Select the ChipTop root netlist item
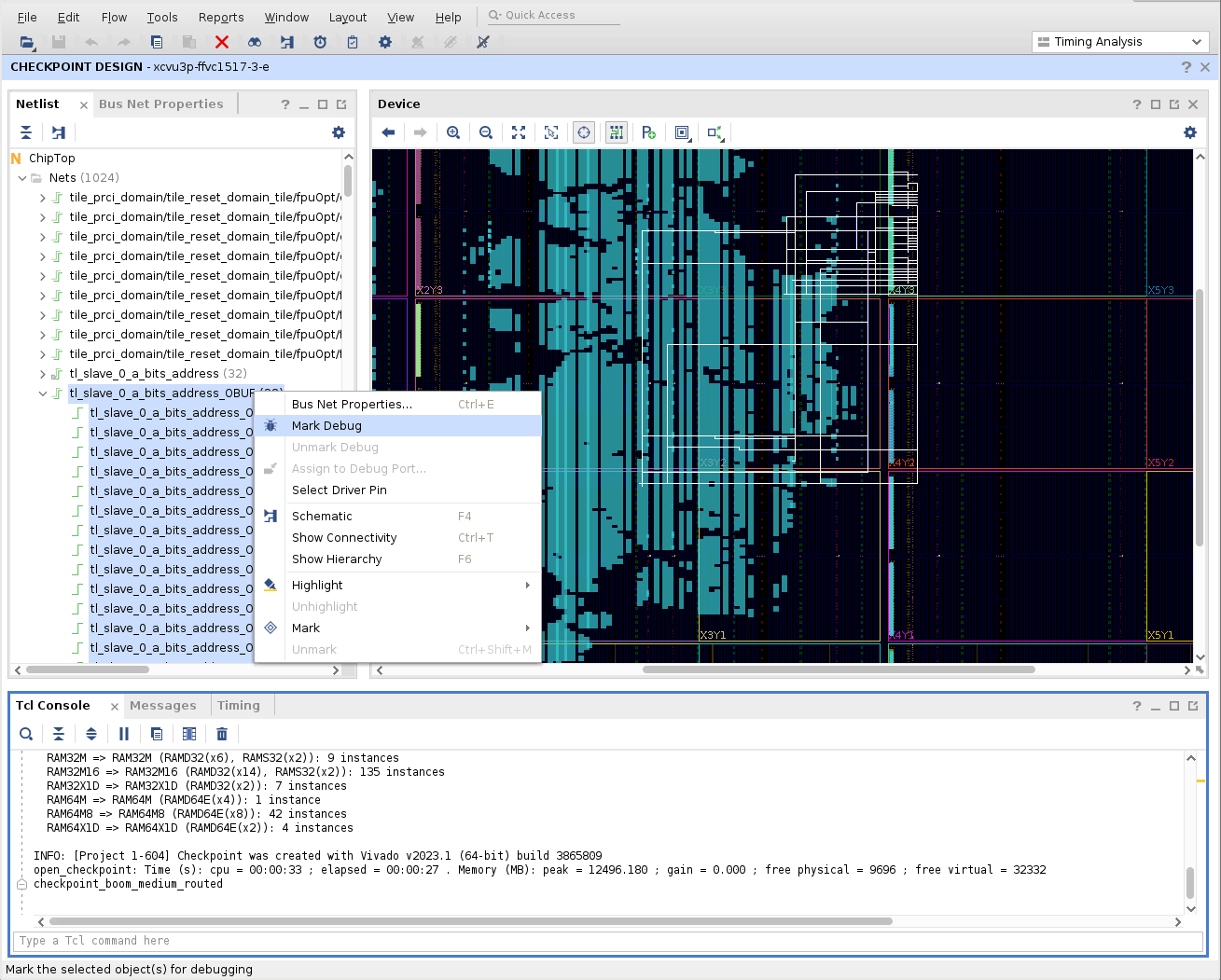 pos(51,159)
